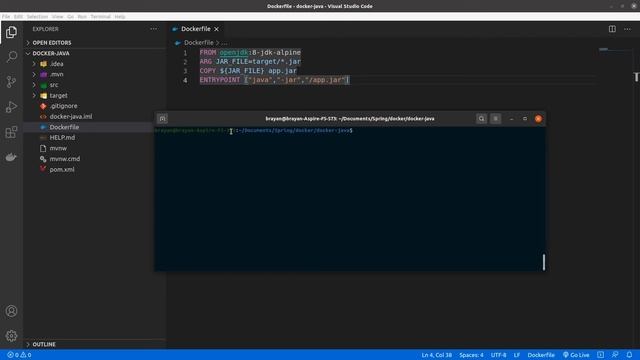Open the Search view icon
The width and height of the screenshot is (640, 360).
[11, 56]
